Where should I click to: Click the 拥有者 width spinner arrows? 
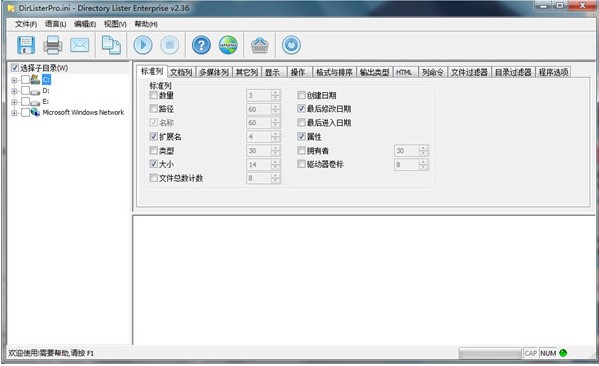[x=423, y=151]
